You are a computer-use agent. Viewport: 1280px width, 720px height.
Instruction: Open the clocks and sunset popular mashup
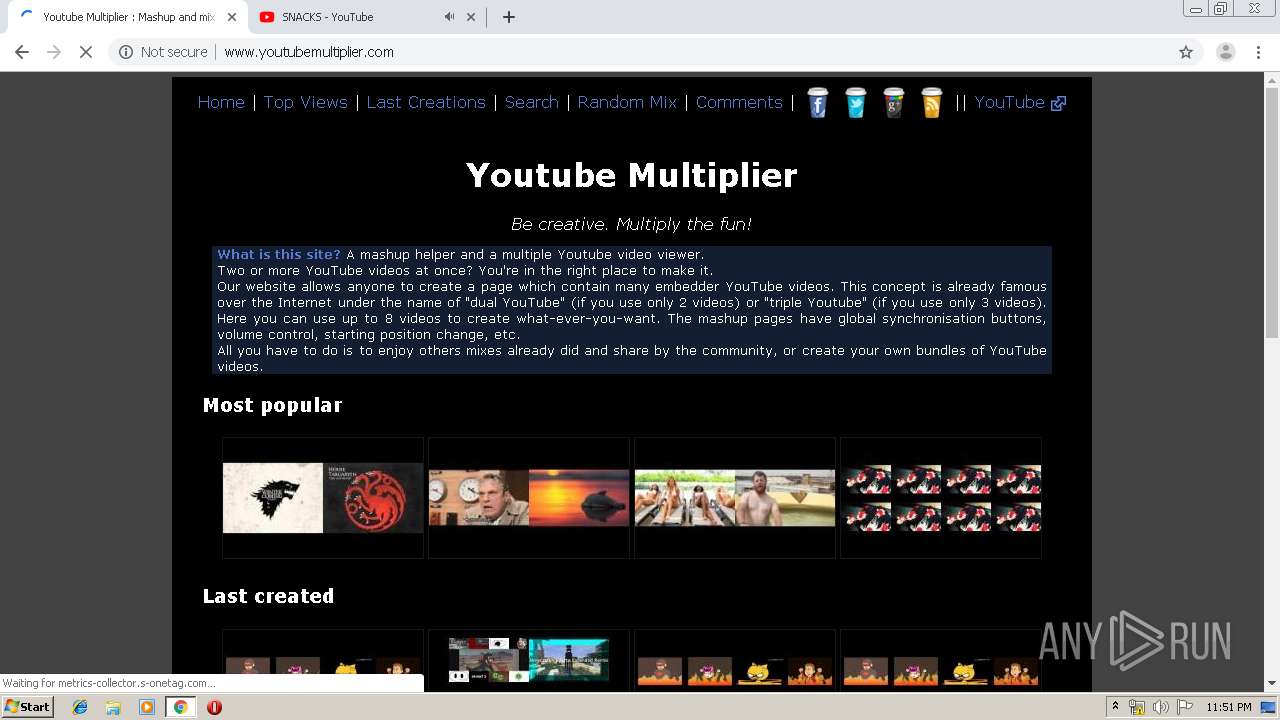tap(529, 498)
